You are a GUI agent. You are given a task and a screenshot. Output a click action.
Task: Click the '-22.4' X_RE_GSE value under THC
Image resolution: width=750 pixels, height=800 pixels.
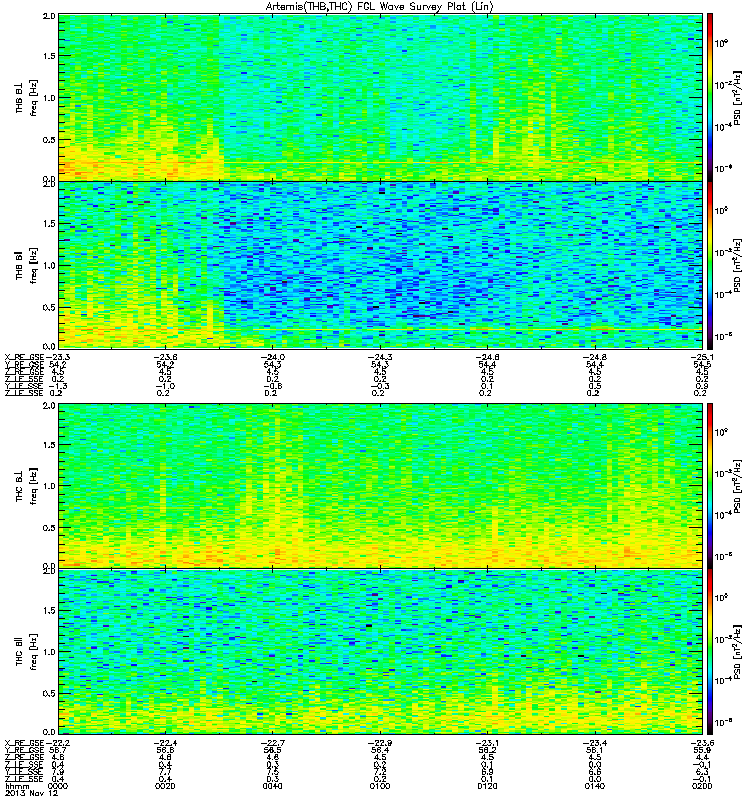tap(165, 743)
